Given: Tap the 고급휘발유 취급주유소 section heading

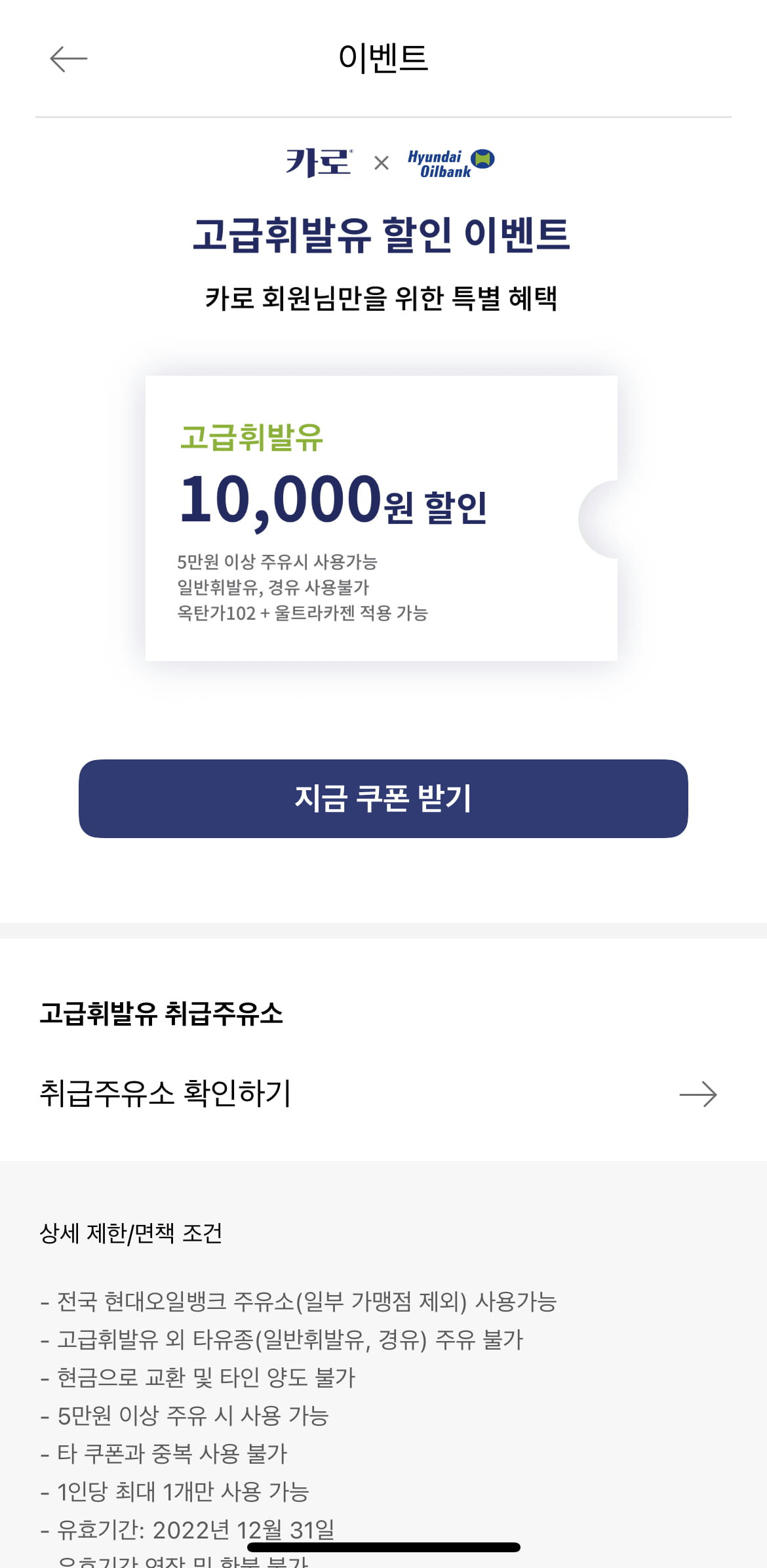Looking at the screenshot, I should (161, 1013).
